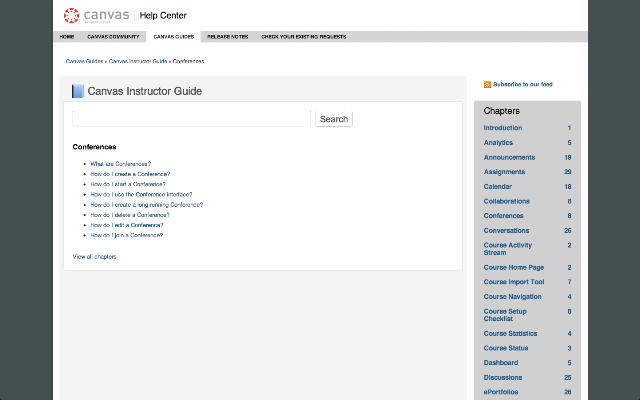
Task: Click the Conferences section heading
Action: [x=94, y=147]
